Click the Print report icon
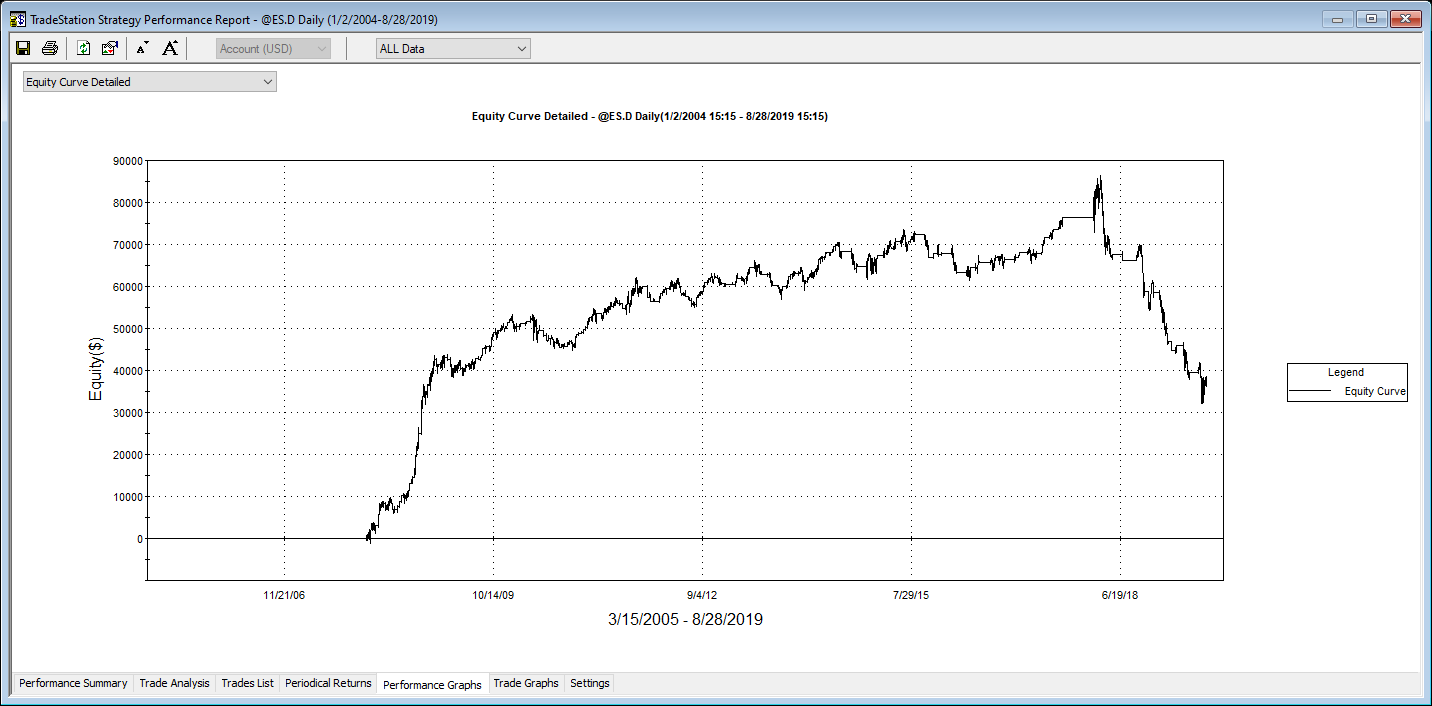Screen dimensions: 1432x706 [50, 48]
